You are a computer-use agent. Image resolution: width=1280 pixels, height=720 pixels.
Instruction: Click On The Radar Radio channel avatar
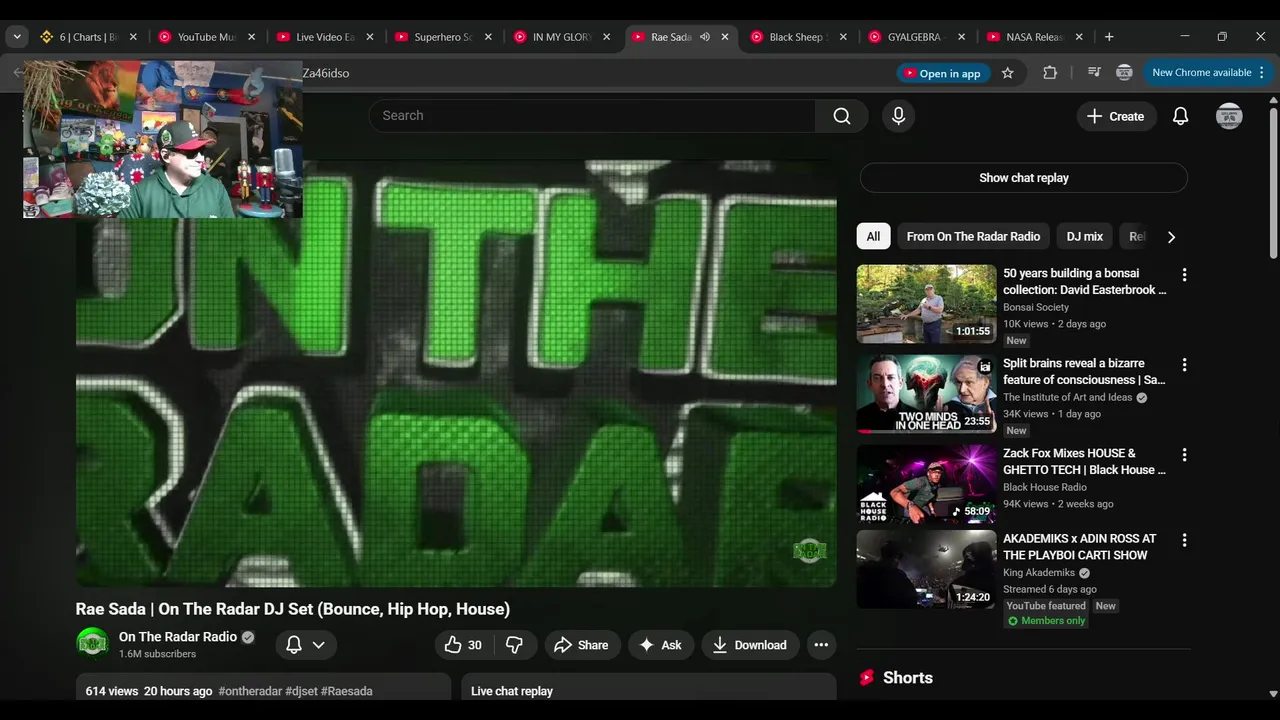[x=93, y=644]
